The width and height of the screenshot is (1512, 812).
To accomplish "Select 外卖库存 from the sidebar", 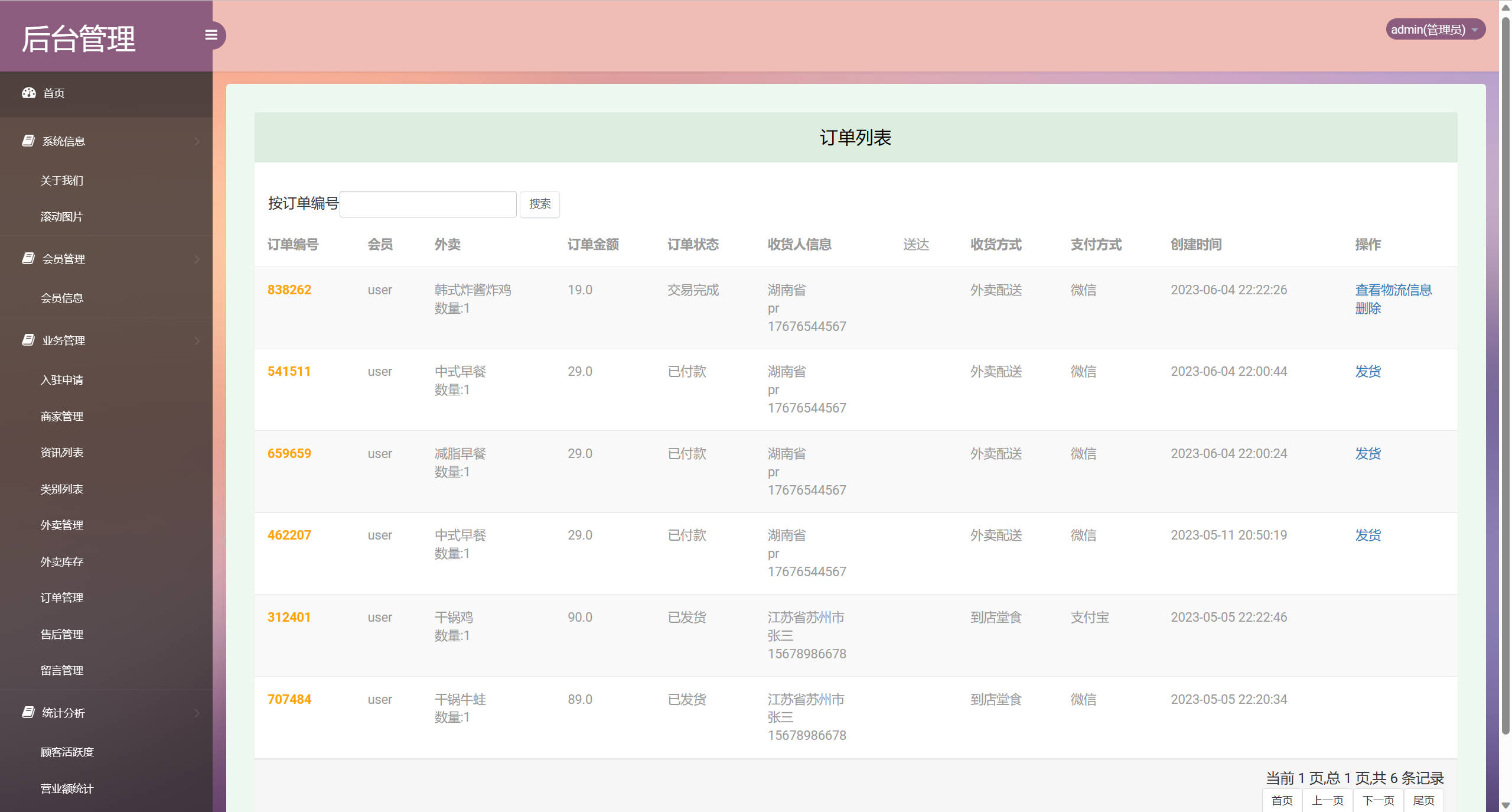I will 61,561.
